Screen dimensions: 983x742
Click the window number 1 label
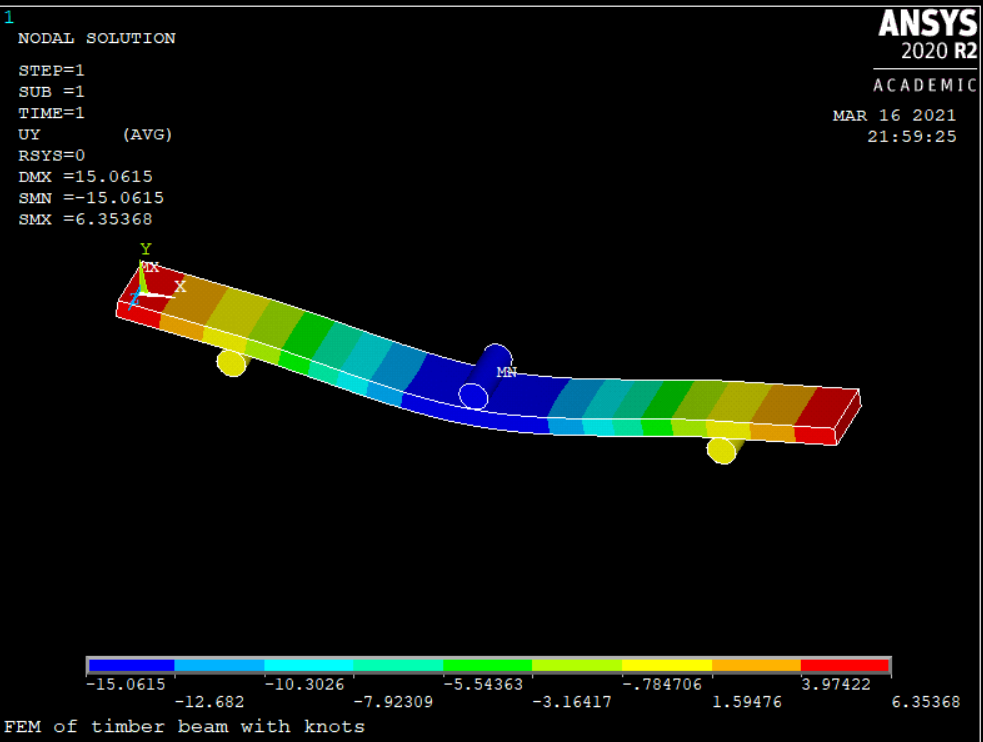(x=9, y=18)
